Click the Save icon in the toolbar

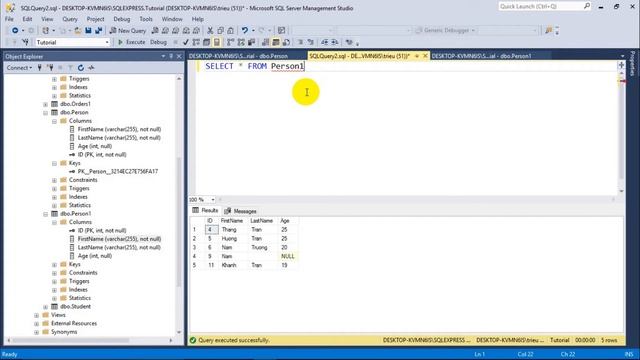coord(88,31)
